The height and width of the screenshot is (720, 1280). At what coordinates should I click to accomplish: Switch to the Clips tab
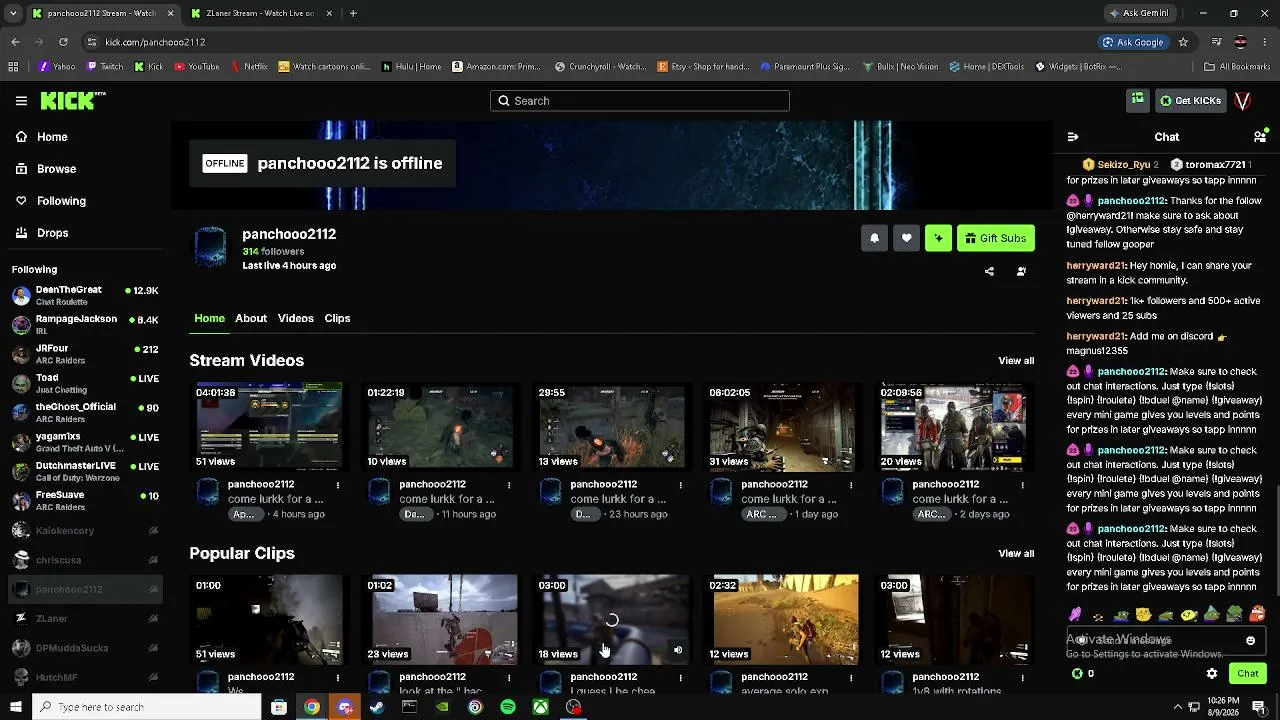(337, 318)
